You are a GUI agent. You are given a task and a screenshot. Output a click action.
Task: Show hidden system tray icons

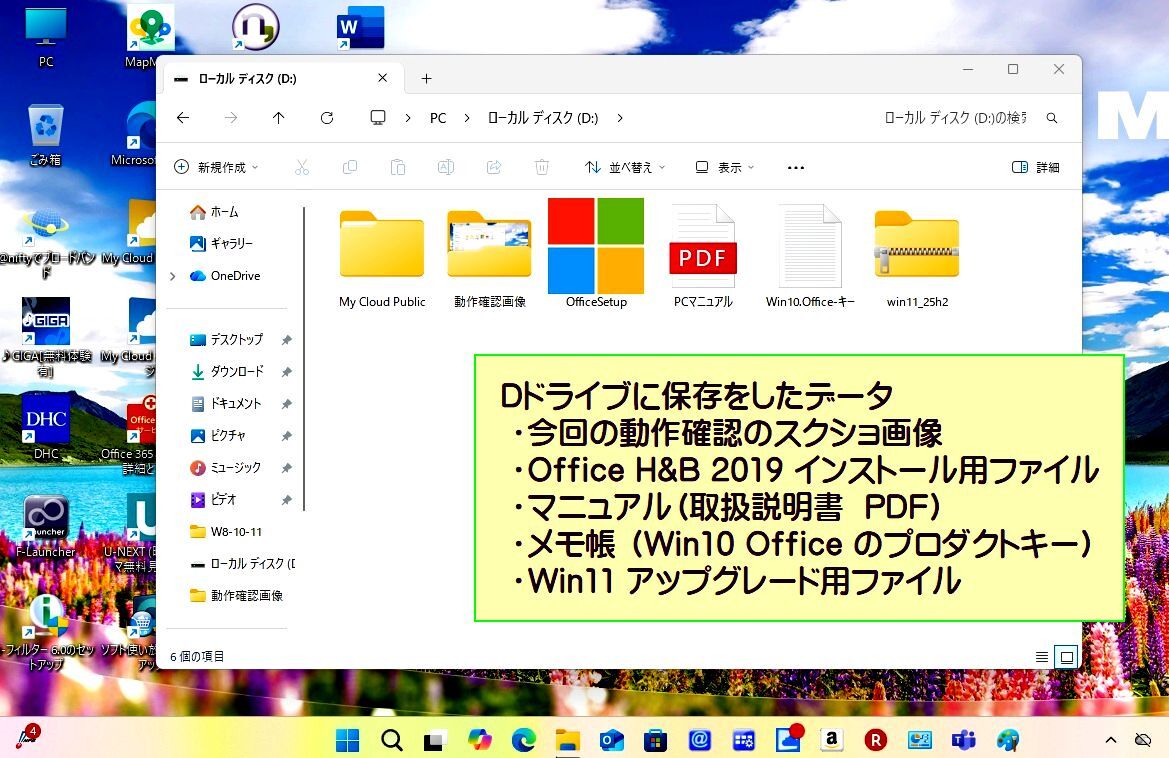(1111, 740)
